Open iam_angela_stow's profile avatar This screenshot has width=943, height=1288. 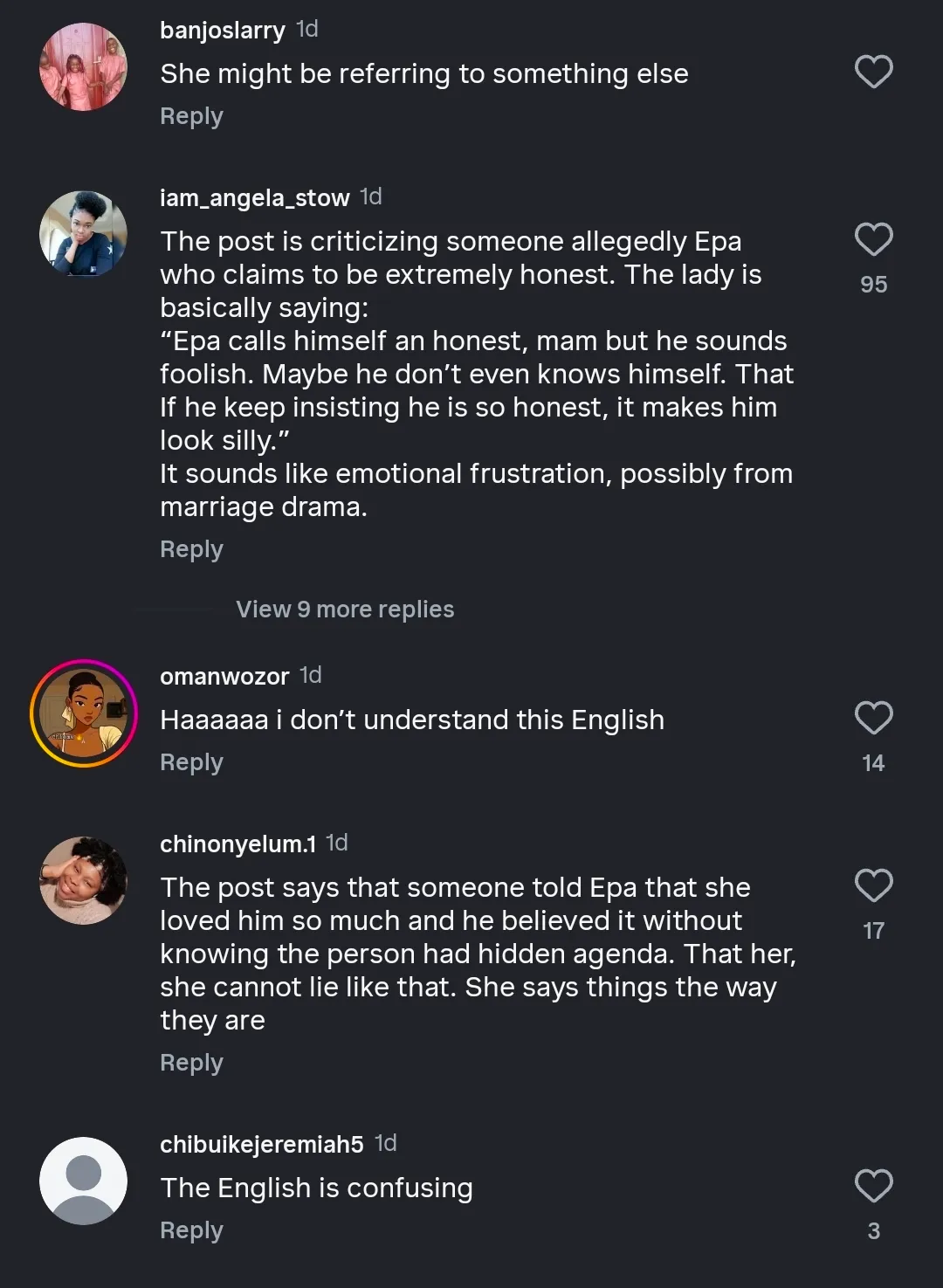[84, 234]
